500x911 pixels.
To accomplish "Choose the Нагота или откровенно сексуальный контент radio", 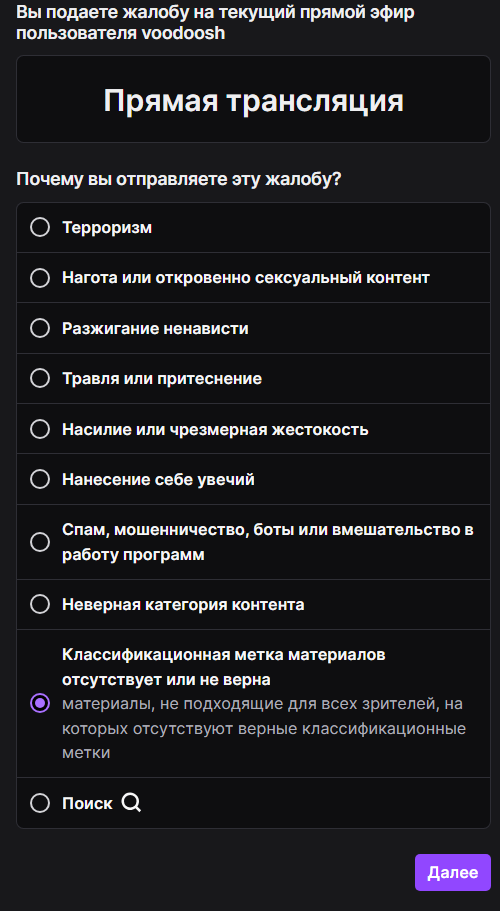I will (x=39, y=278).
